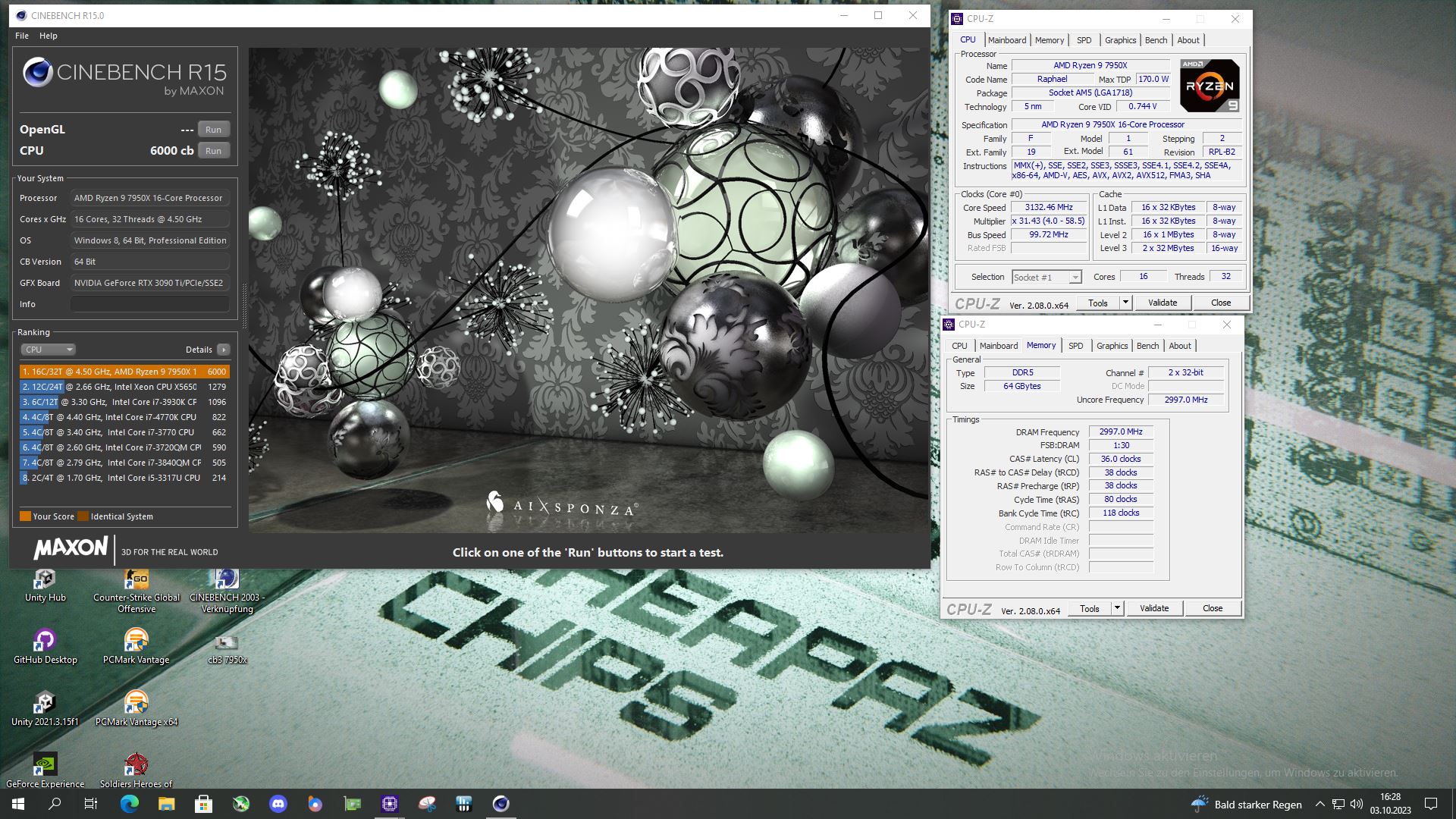Select ranking row Intel Core i7-4770K
This screenshot has height=819, width=1456.
tap(124, 417)
